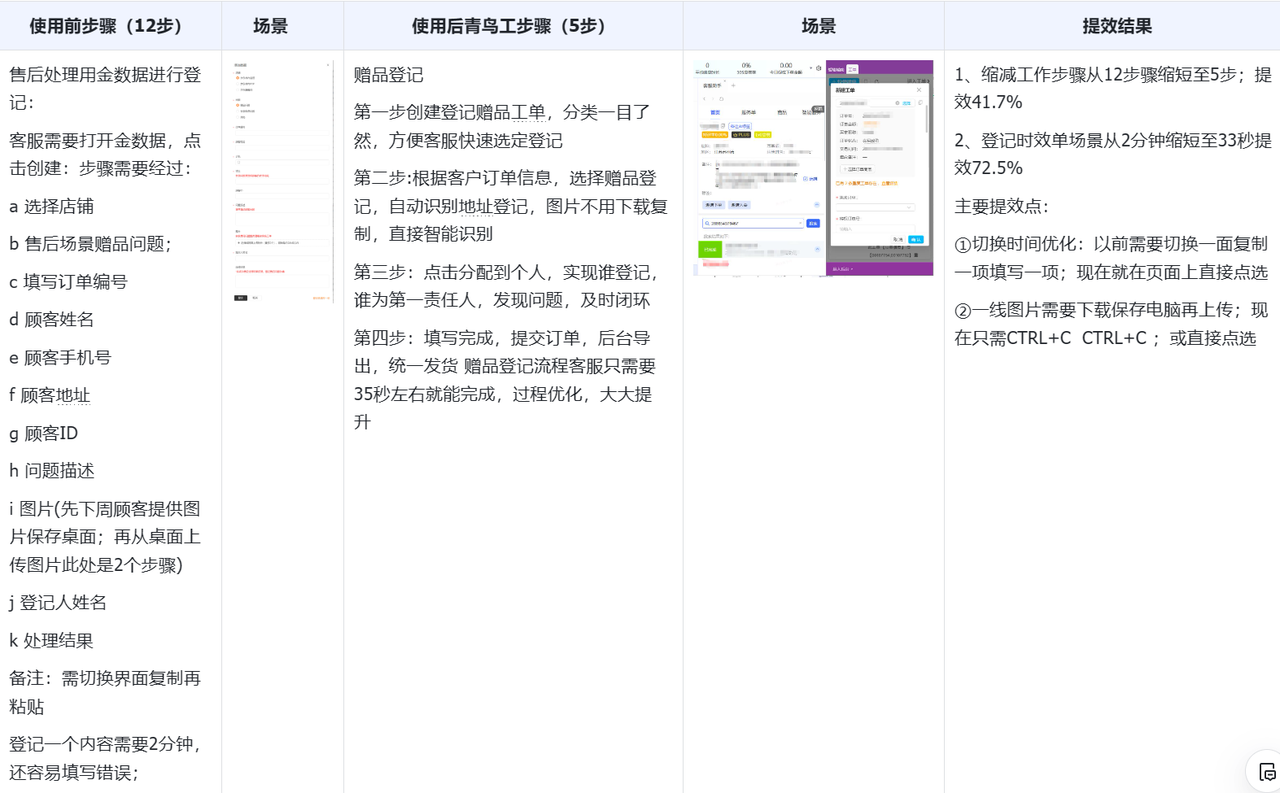Screen dimensions: 1280x793
Task: Click result 1、缩减工作步骤从12步骤缩短至5步
Action: tap(1113, 88)
